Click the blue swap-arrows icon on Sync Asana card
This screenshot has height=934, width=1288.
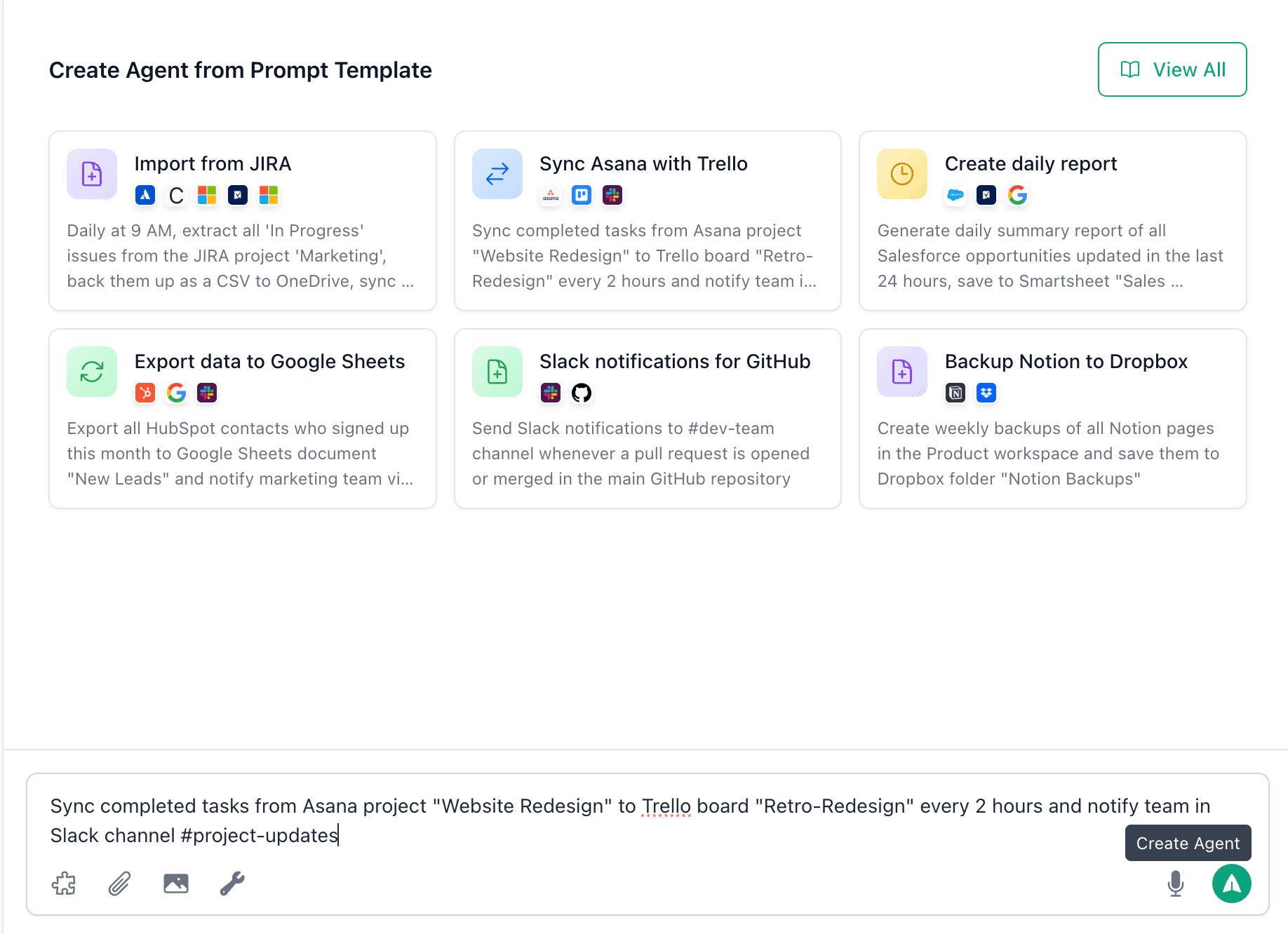pos(497,174)
